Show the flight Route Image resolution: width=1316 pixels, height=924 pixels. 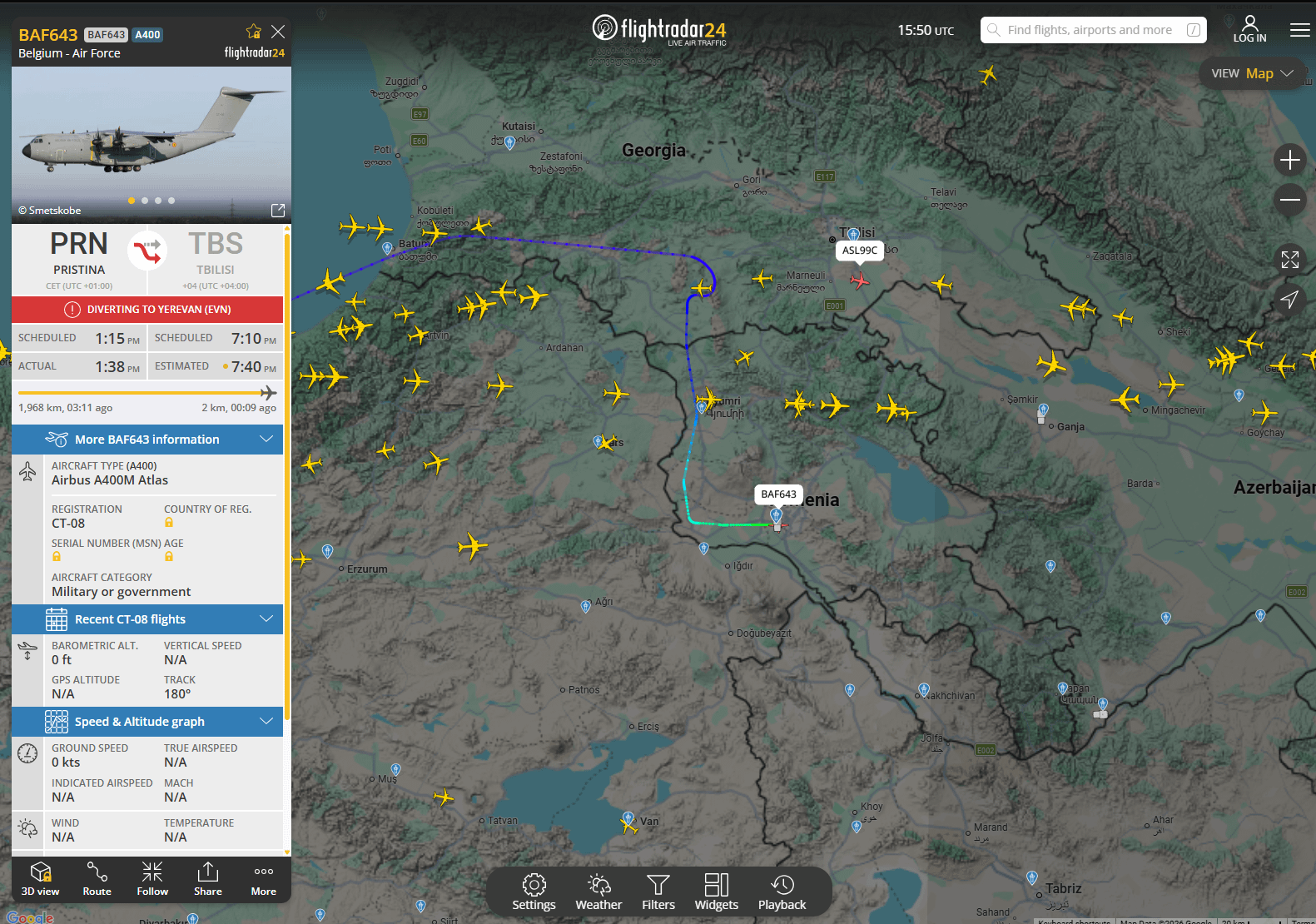(x=97, y=879)
